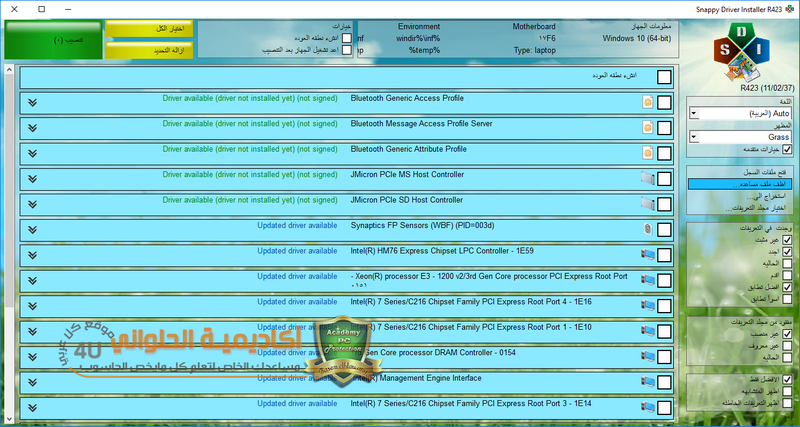Check the Bluetooth Generic Access Profile driver checkbox
Screen dimensions: 800x427
[x=665, y=102]
